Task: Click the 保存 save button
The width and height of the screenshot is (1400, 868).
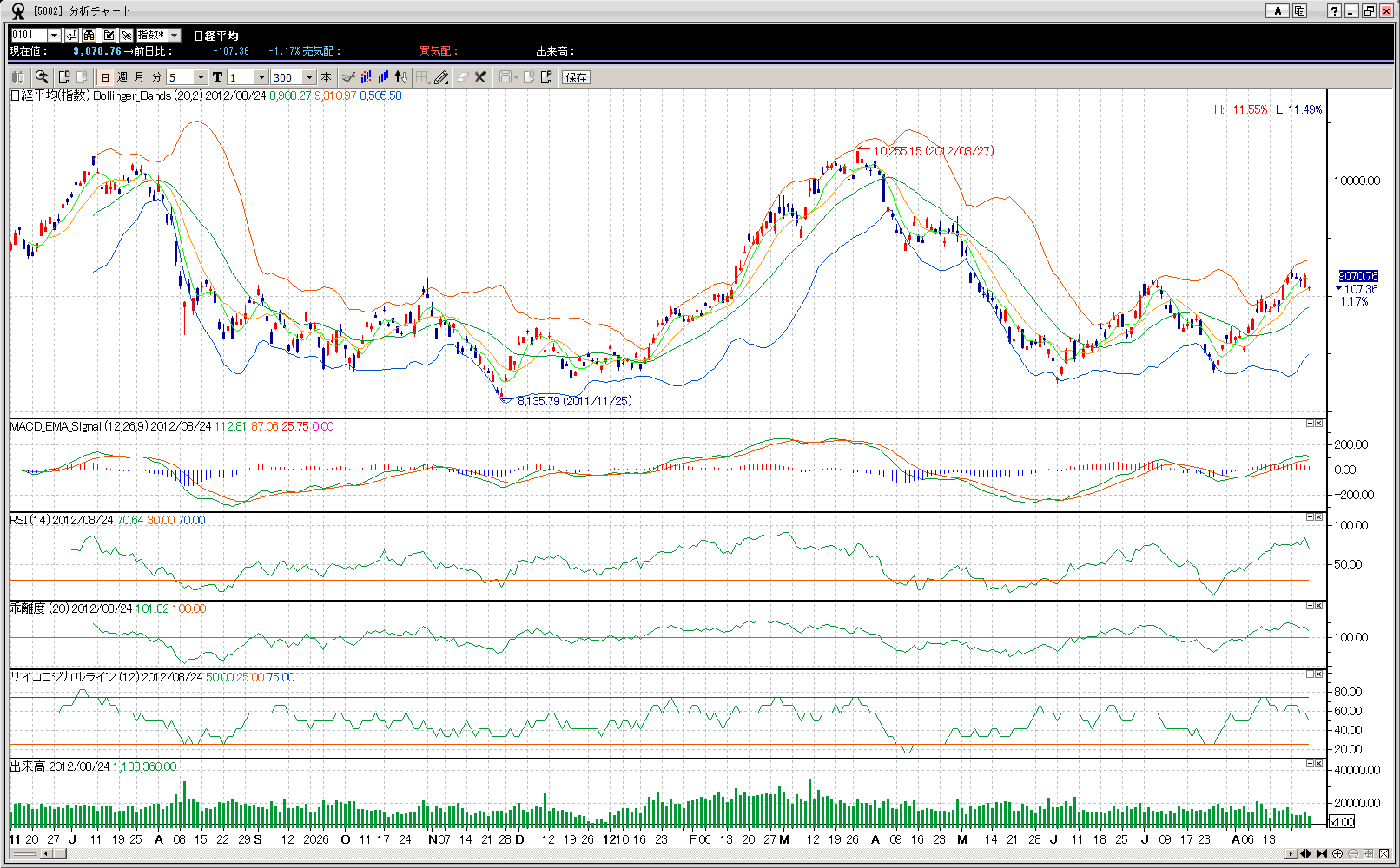Action: (576, 77)
